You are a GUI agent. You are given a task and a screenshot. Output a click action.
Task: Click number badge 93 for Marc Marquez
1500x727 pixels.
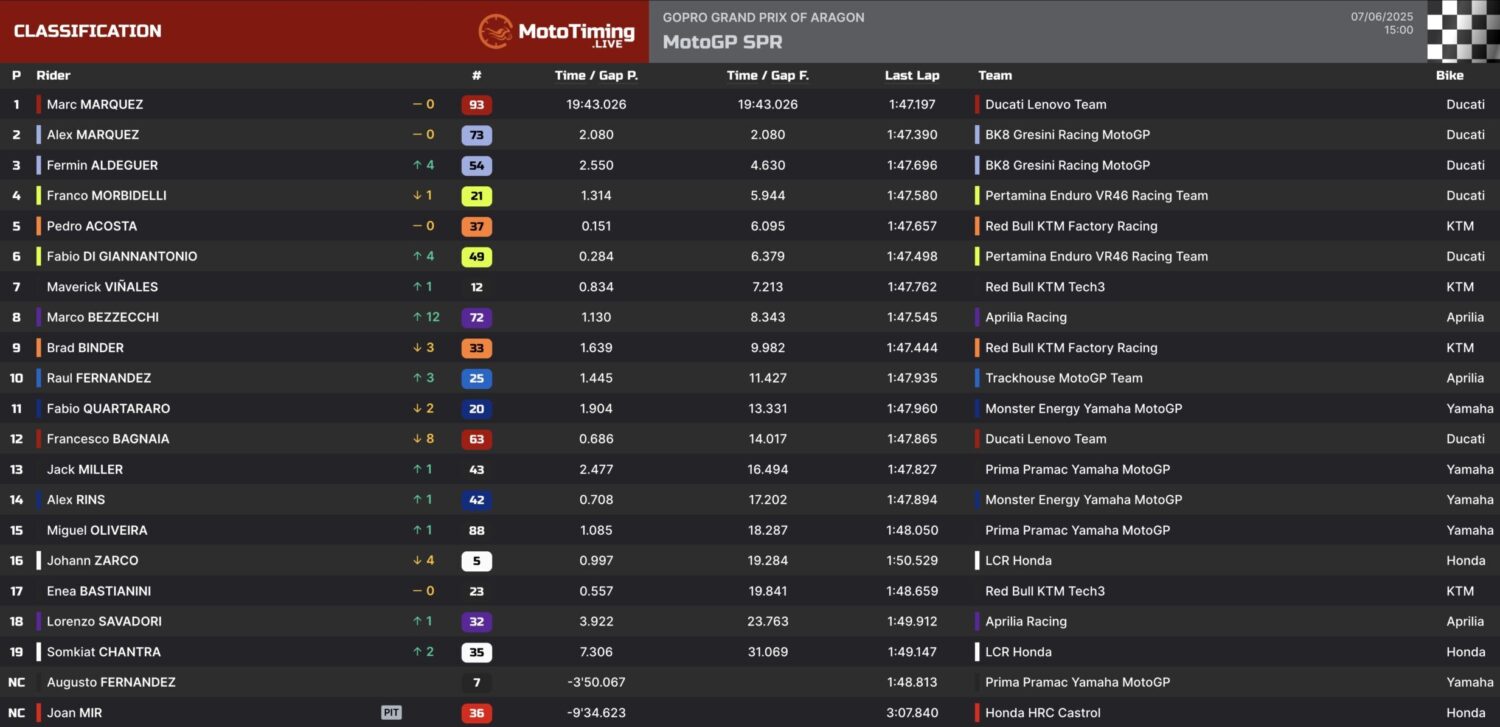click(476, 105)
